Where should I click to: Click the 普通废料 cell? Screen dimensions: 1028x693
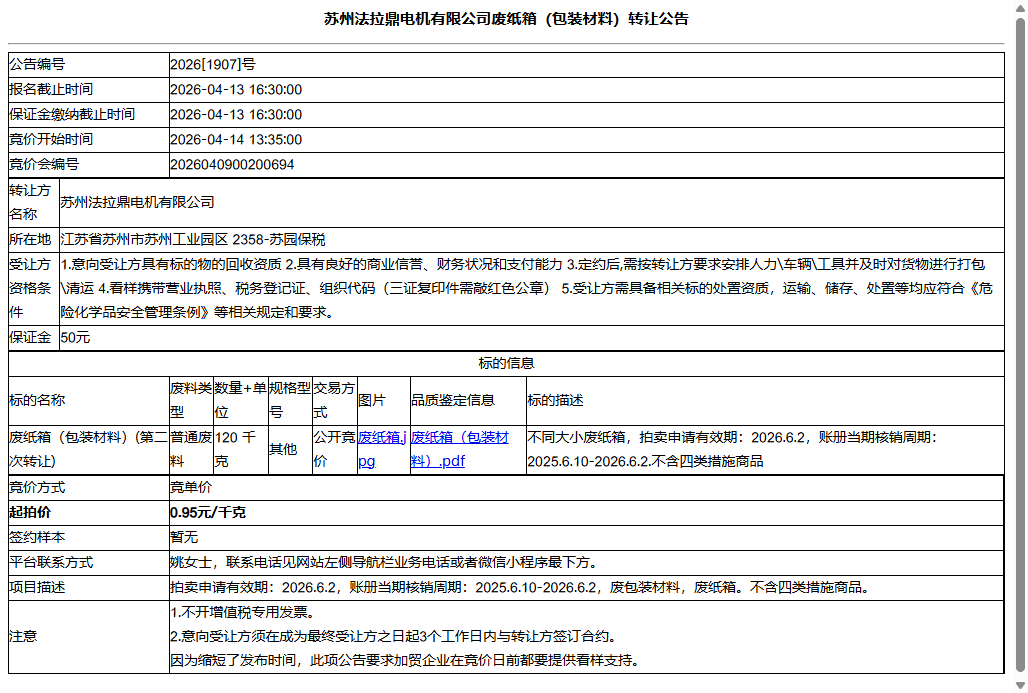[191, 449]
